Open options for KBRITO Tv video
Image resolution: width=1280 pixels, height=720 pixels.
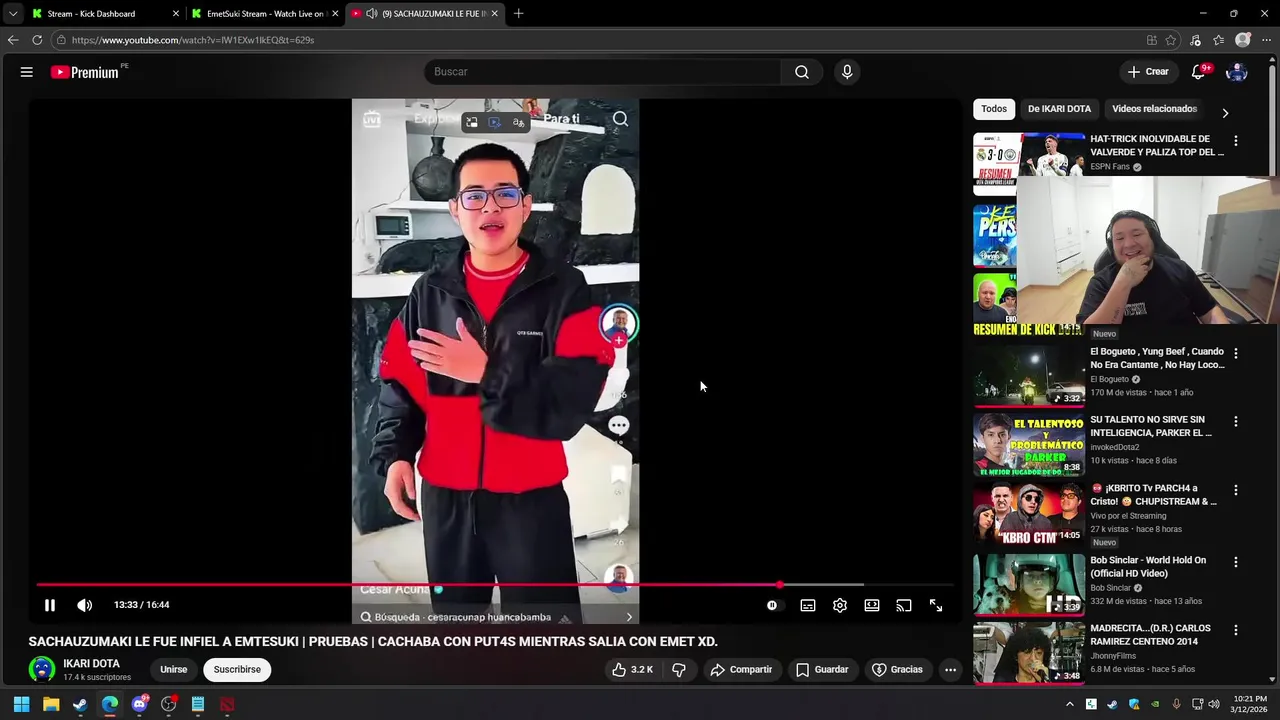coord(1236,490)
